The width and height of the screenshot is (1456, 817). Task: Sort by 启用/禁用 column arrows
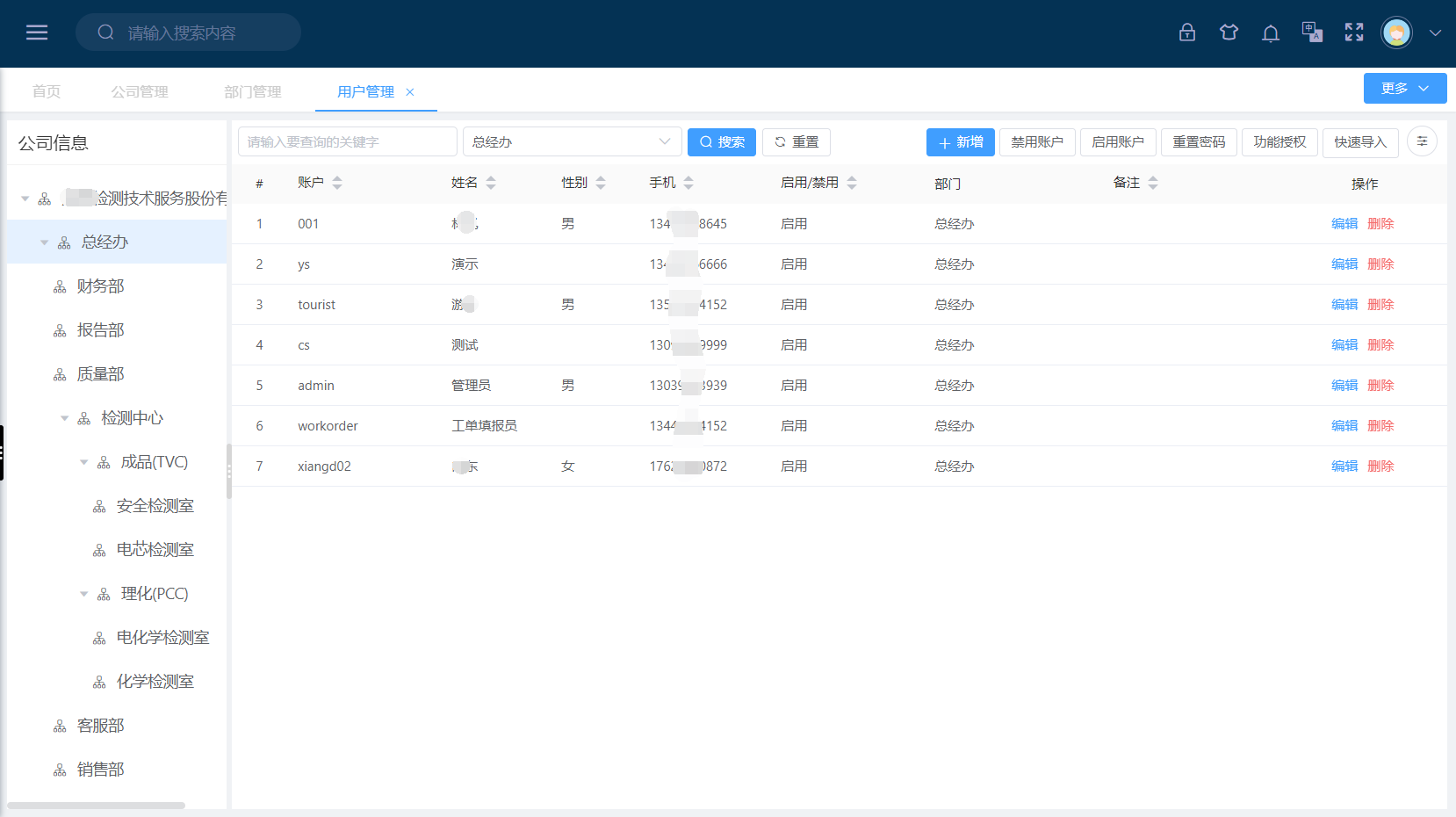pos(852,183)
